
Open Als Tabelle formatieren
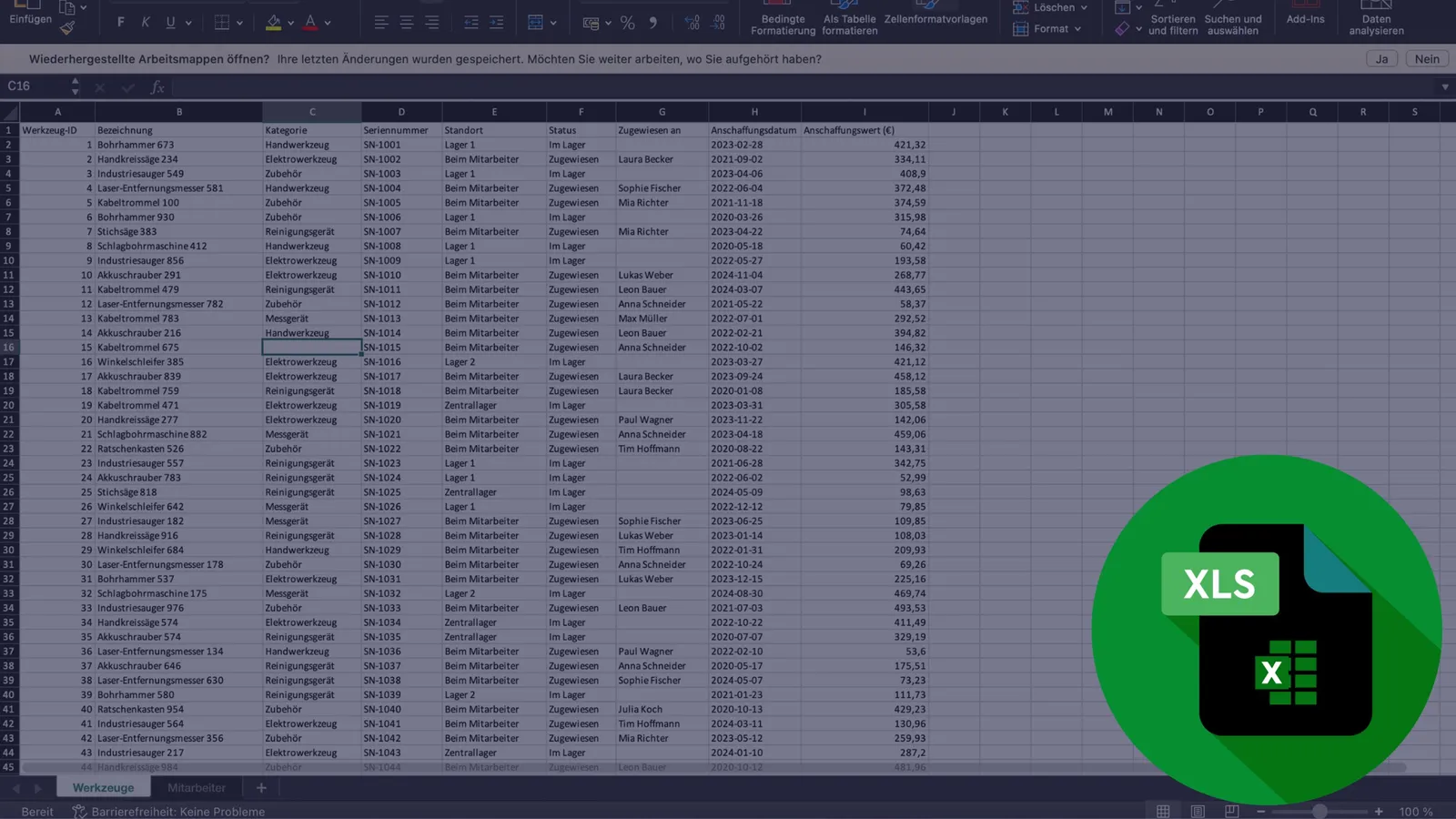(x=849, y=19)
